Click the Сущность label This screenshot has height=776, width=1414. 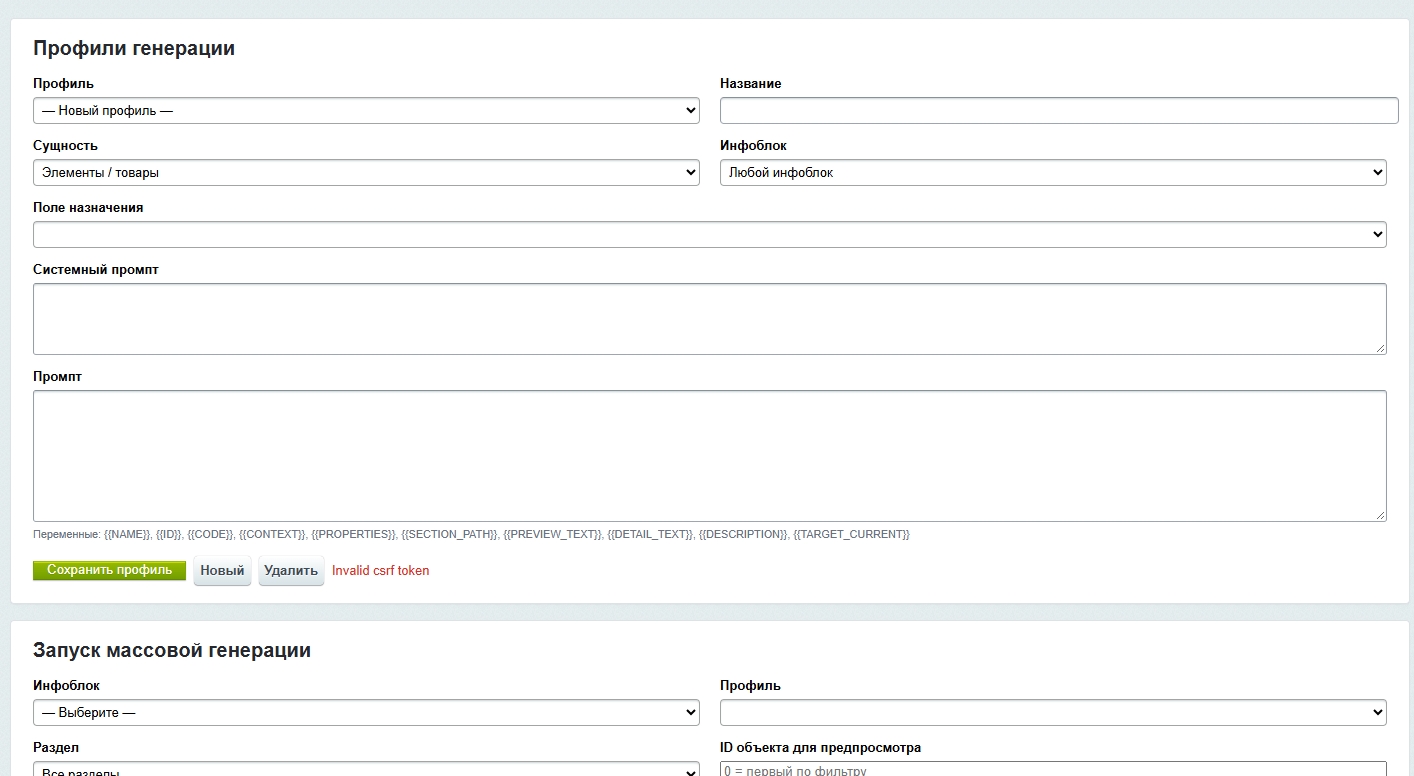pyautogui.click(x=65, y=146)
